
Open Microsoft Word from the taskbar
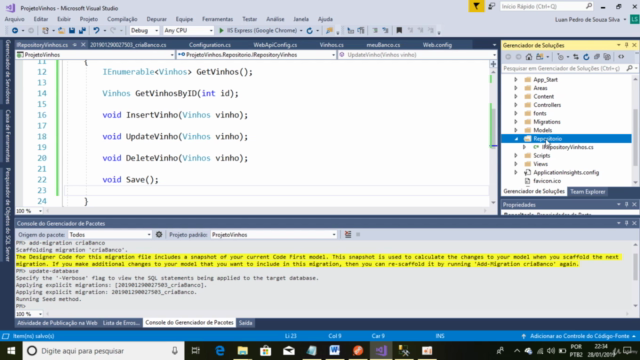335,351
